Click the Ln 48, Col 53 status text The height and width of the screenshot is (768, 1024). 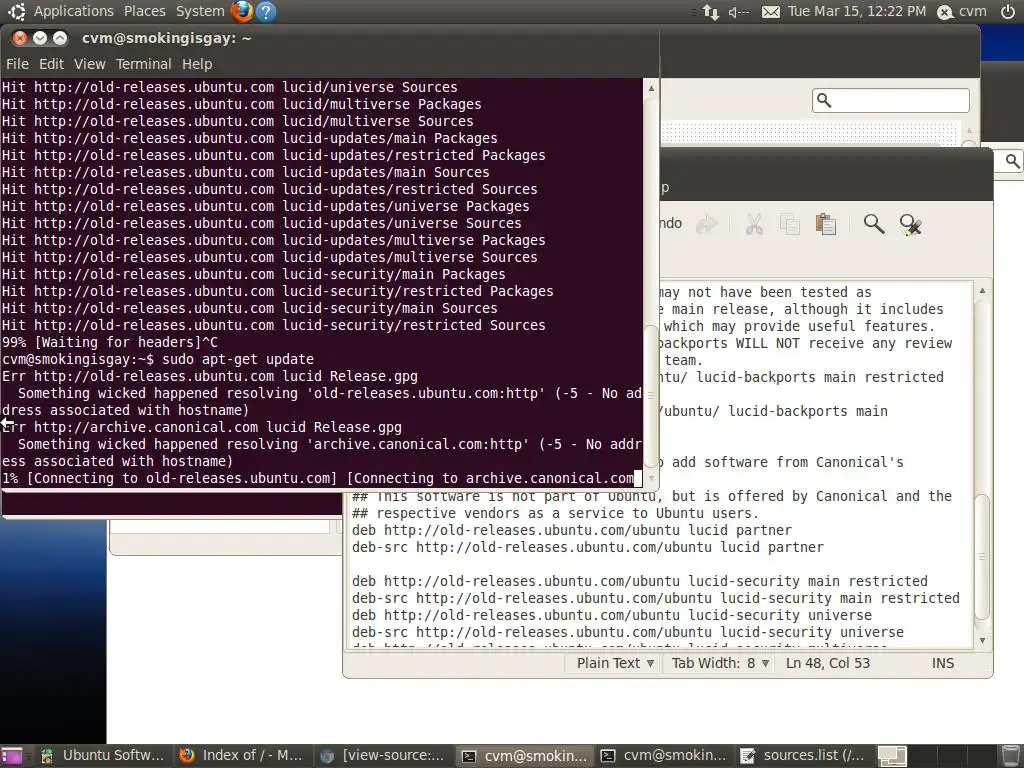(x=827, y=663)
